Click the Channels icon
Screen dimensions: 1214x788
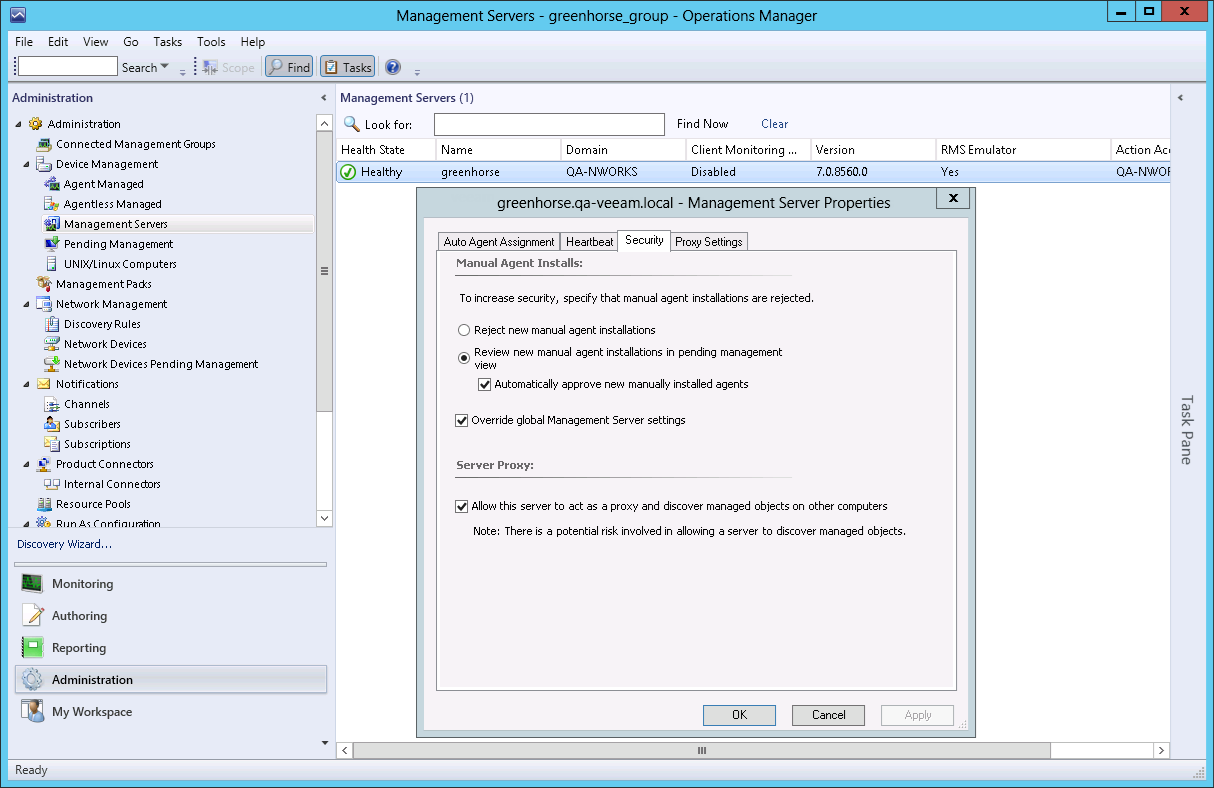53,404
